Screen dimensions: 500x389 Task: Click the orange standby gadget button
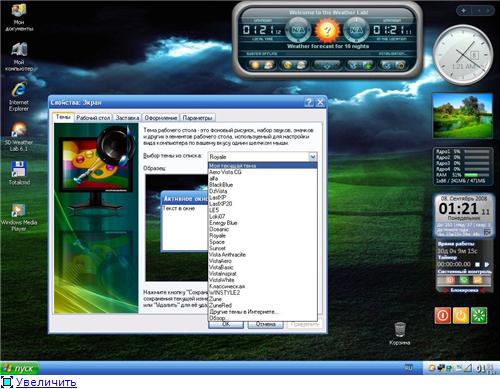tap(461, 315)
